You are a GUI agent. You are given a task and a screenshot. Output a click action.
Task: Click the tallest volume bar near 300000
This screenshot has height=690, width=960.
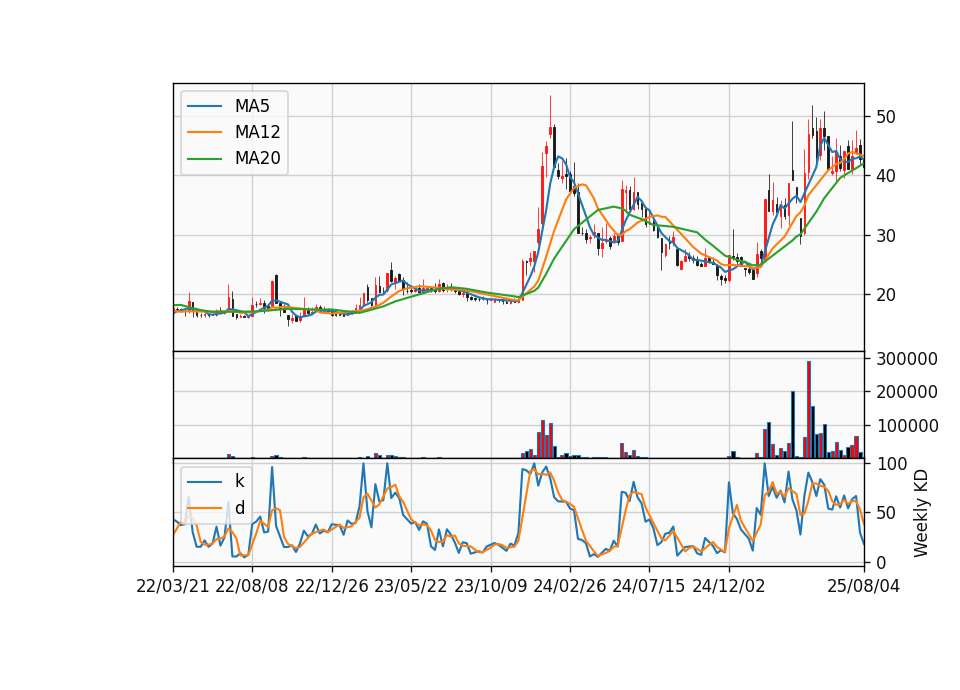click(x=809, y=410)
